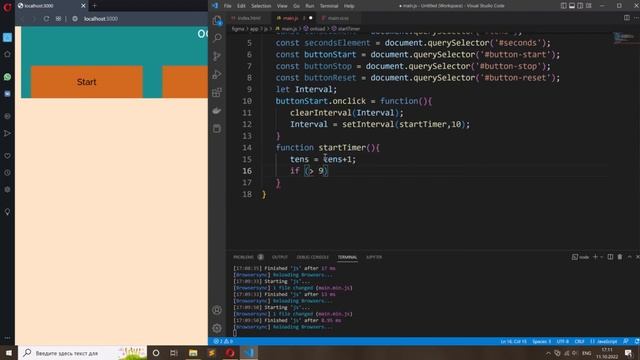Close the localhost:3000 browser tab
This screenshot has width=640, height=360.
83,6
